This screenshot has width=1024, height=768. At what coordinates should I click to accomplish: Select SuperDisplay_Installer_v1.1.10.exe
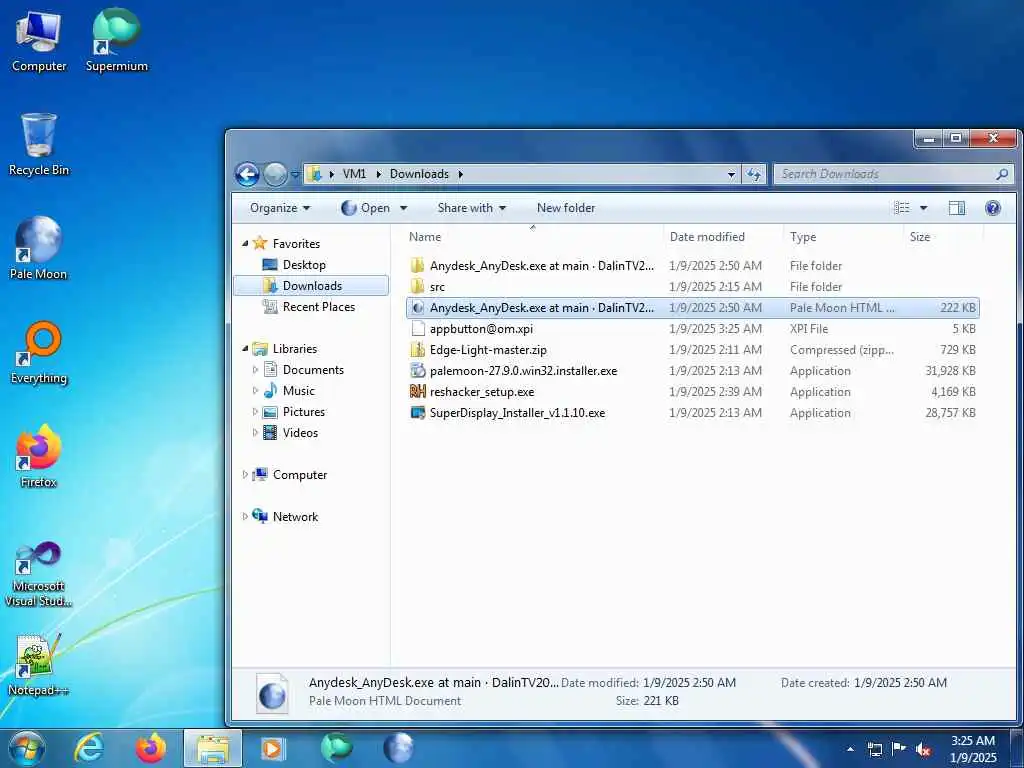[x=692, y=413]
